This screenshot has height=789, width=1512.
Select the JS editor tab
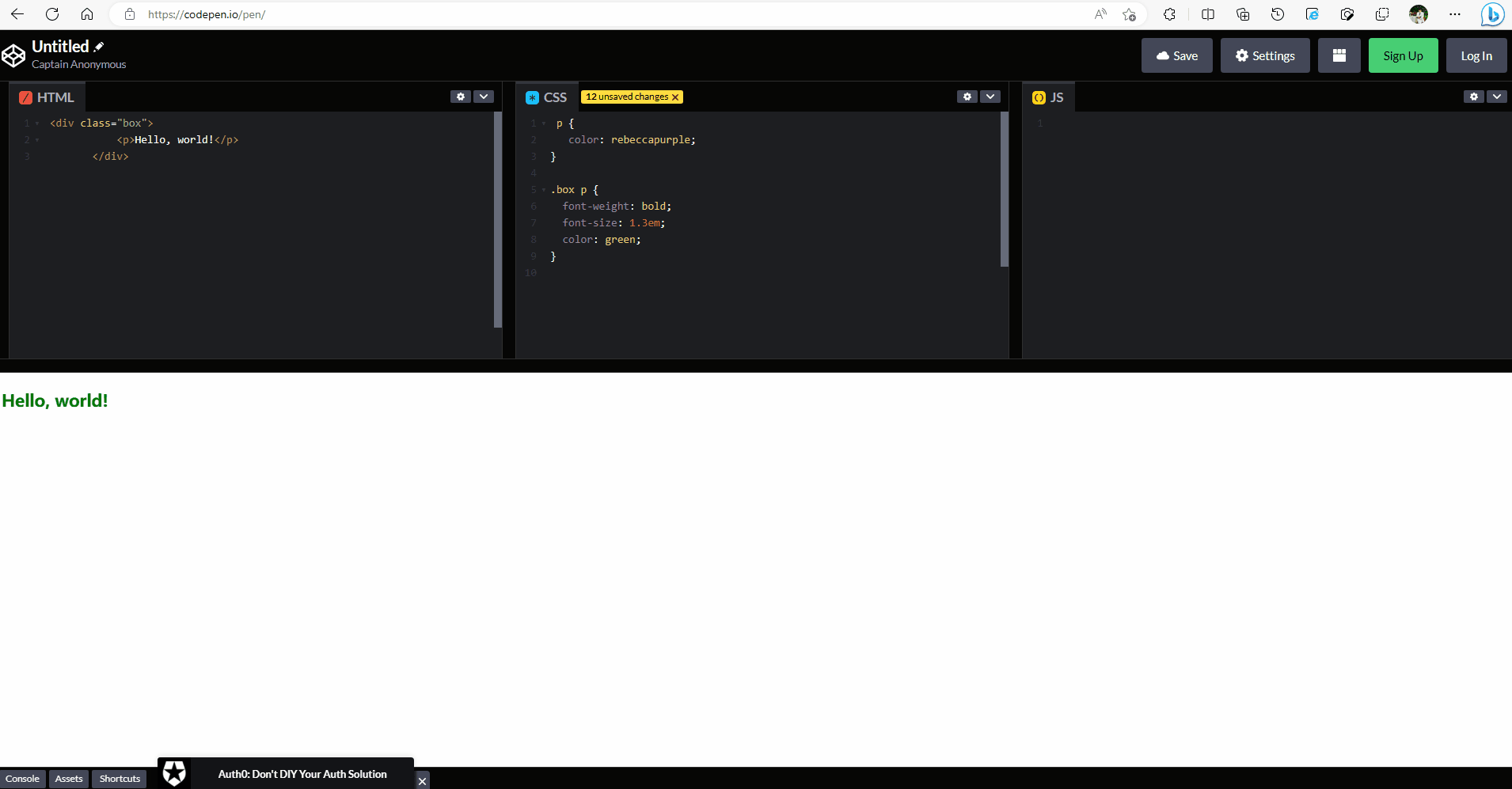pyautogui.click(x=1049, y=97)
